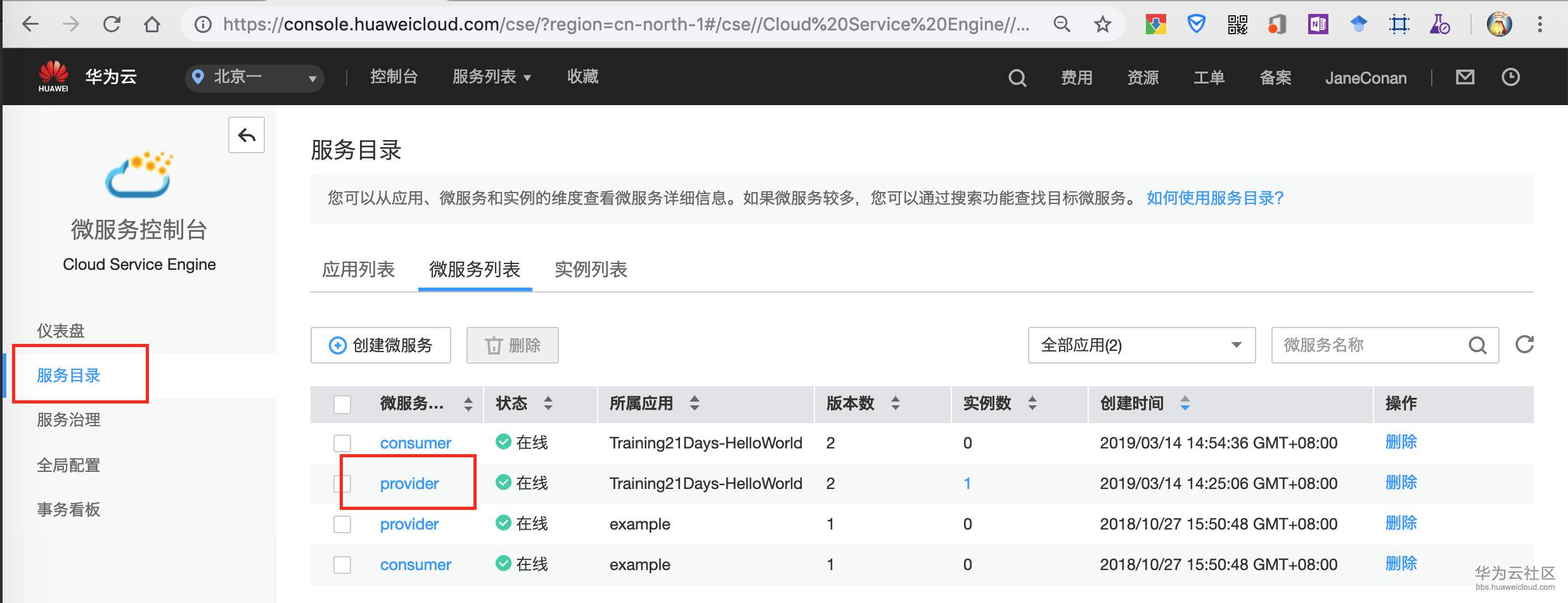This screenshot has height=603, width=1568.
Task: Open the 如何使用服务目录? help link
Action: pyautogui.click(x=1214, y=198)
